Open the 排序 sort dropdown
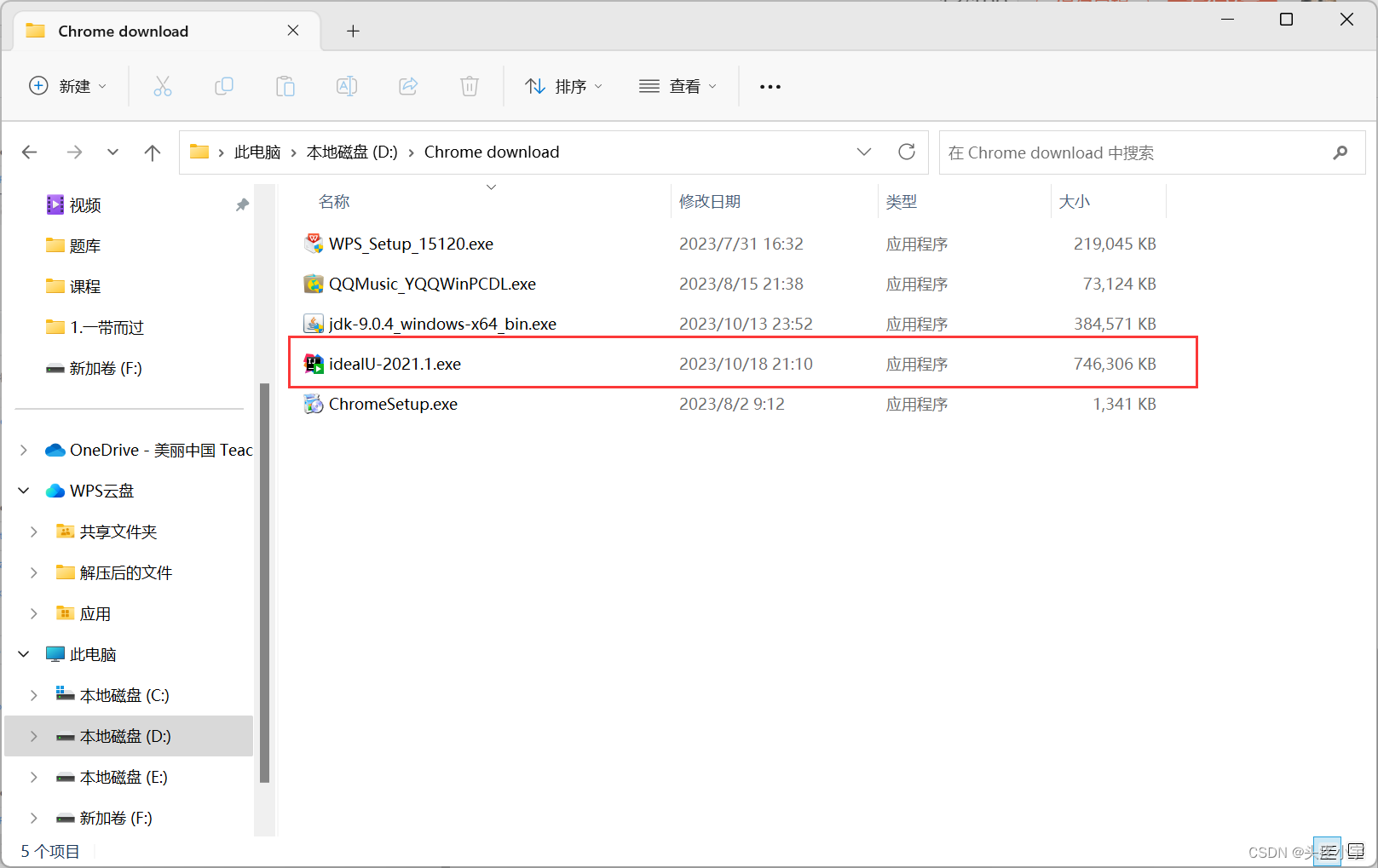Screen dimensions: 1378x868 click(564, 86)
